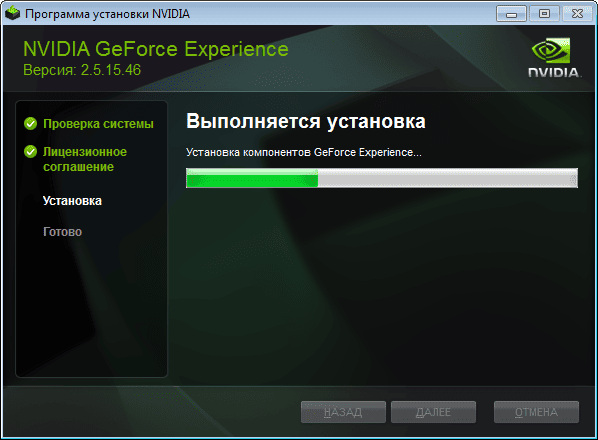Close the installer window
The width and height of the screenshot is (598, 440).
click(x=577, y=14)
